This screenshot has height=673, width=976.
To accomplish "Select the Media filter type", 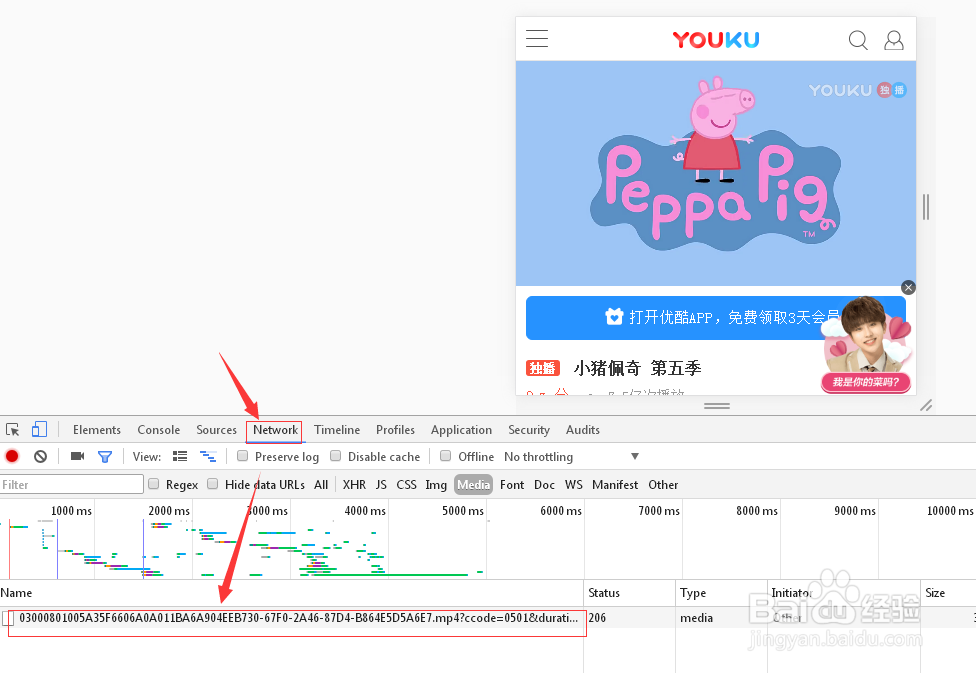I will coord(473,484).
